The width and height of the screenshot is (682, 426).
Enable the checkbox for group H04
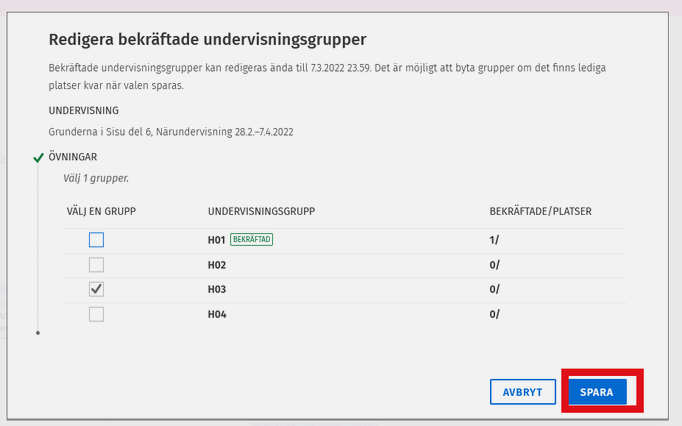tap(96, 314)
